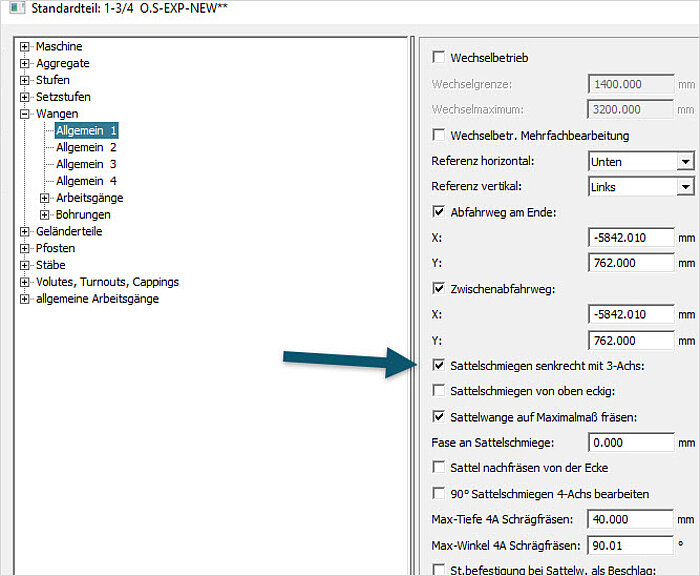The width and height of the screenshot is (700, 576).
Task: Enable the Wechselbetrieb checkbox
Action: point(438,58)
